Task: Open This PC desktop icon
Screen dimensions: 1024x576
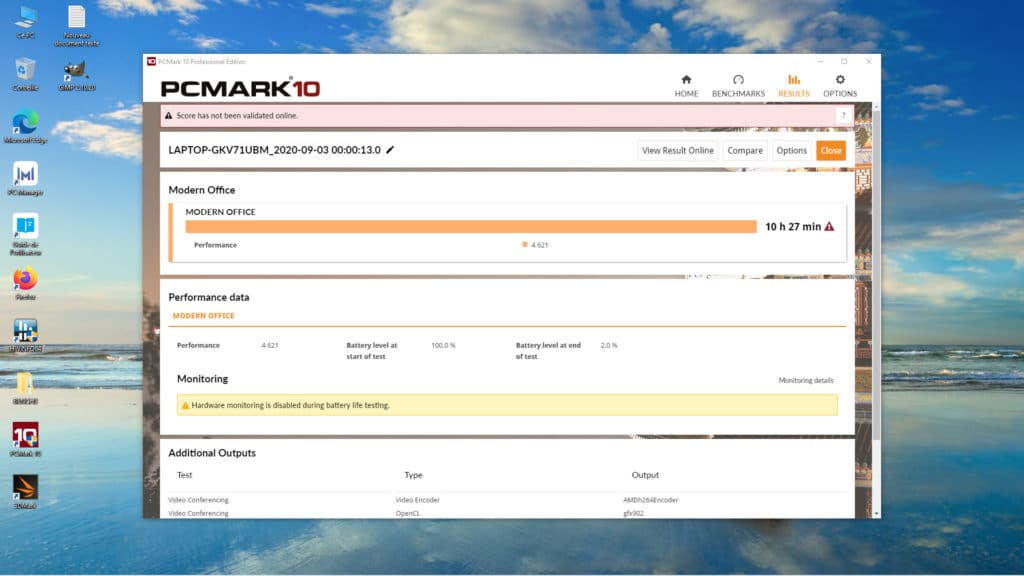Action: pos(25,22)
